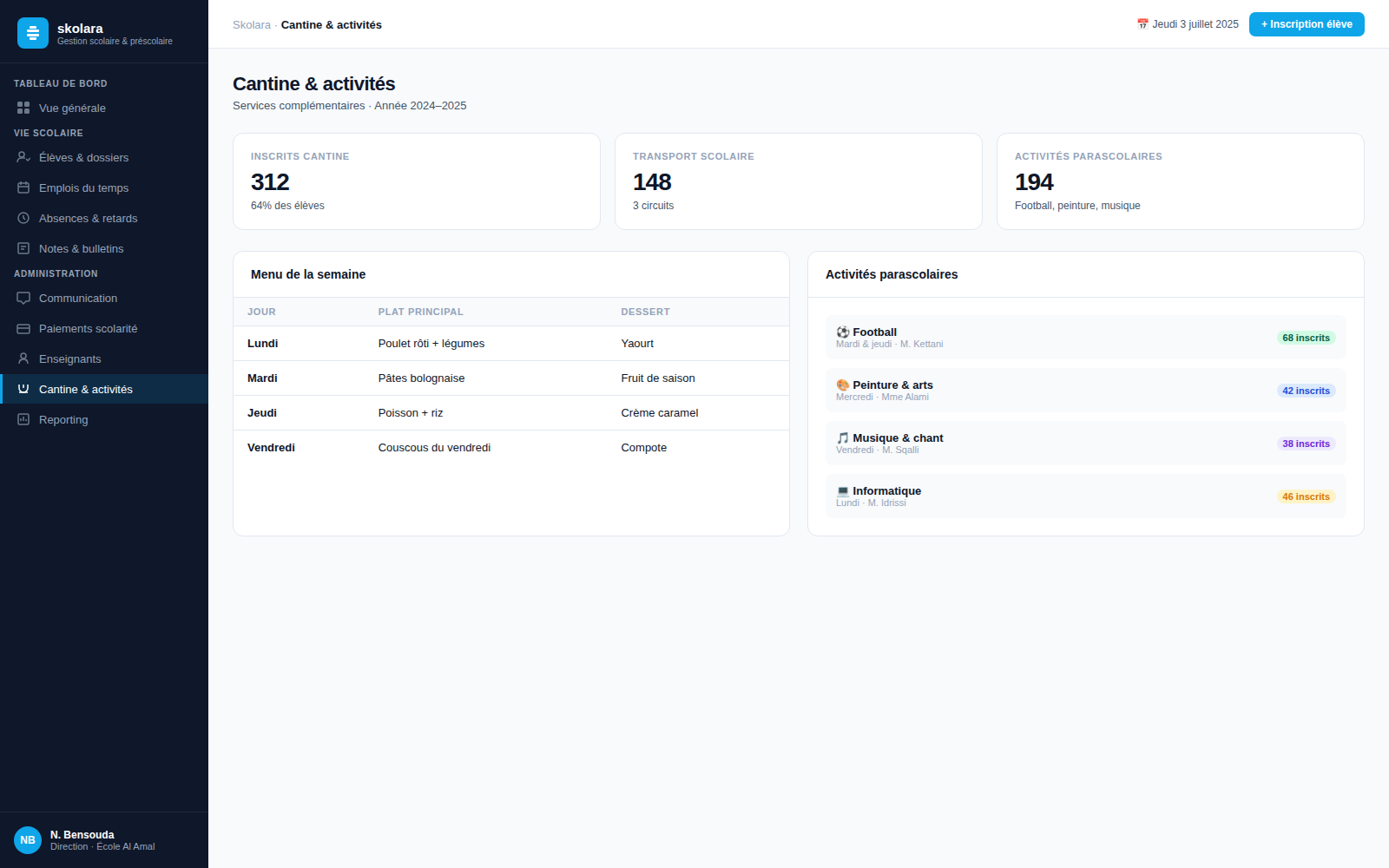Open Vue générale in the sidebar
This screenshot has width=1389, height=868.
click(x=104, y=108)
